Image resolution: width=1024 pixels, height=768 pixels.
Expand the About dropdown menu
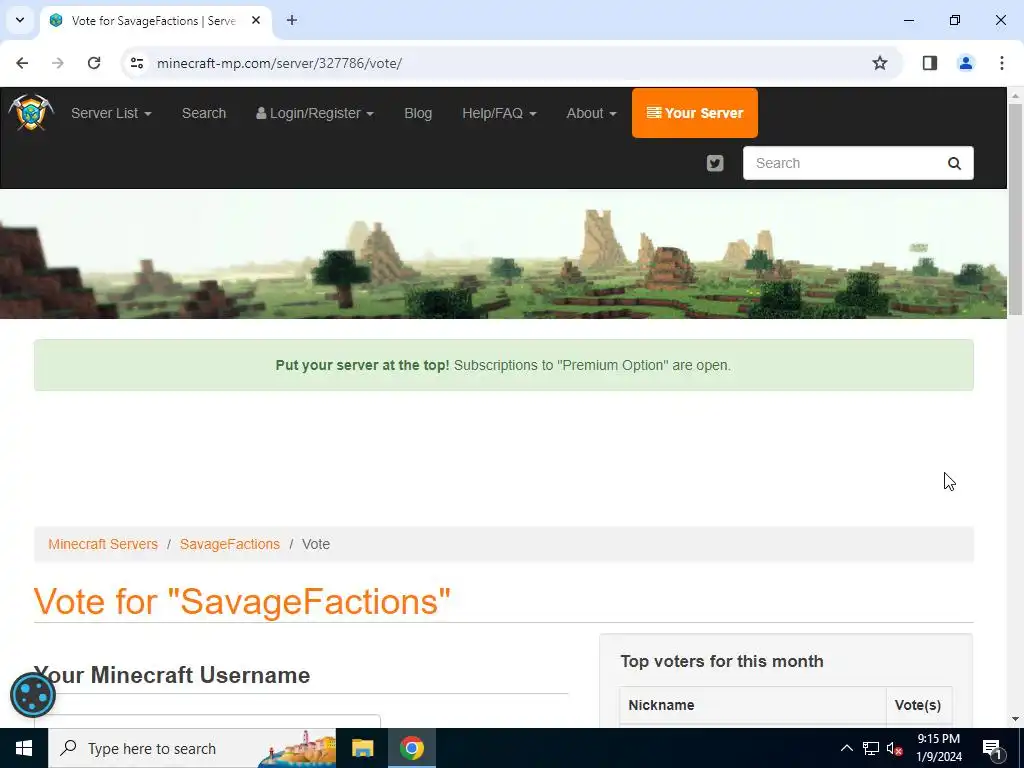pyautogui.click(x=591, y=113)
